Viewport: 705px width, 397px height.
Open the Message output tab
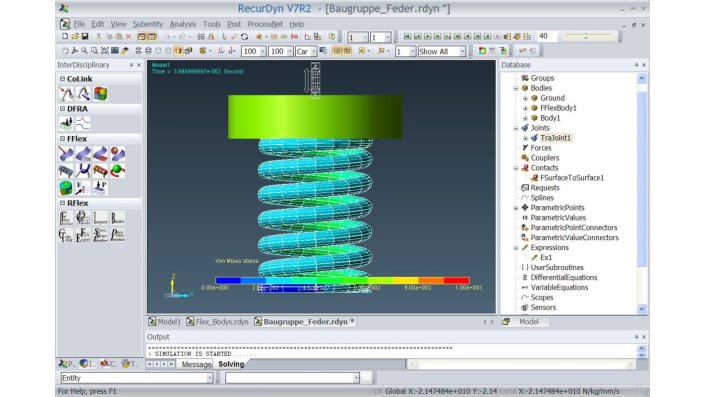coord(196,364)
